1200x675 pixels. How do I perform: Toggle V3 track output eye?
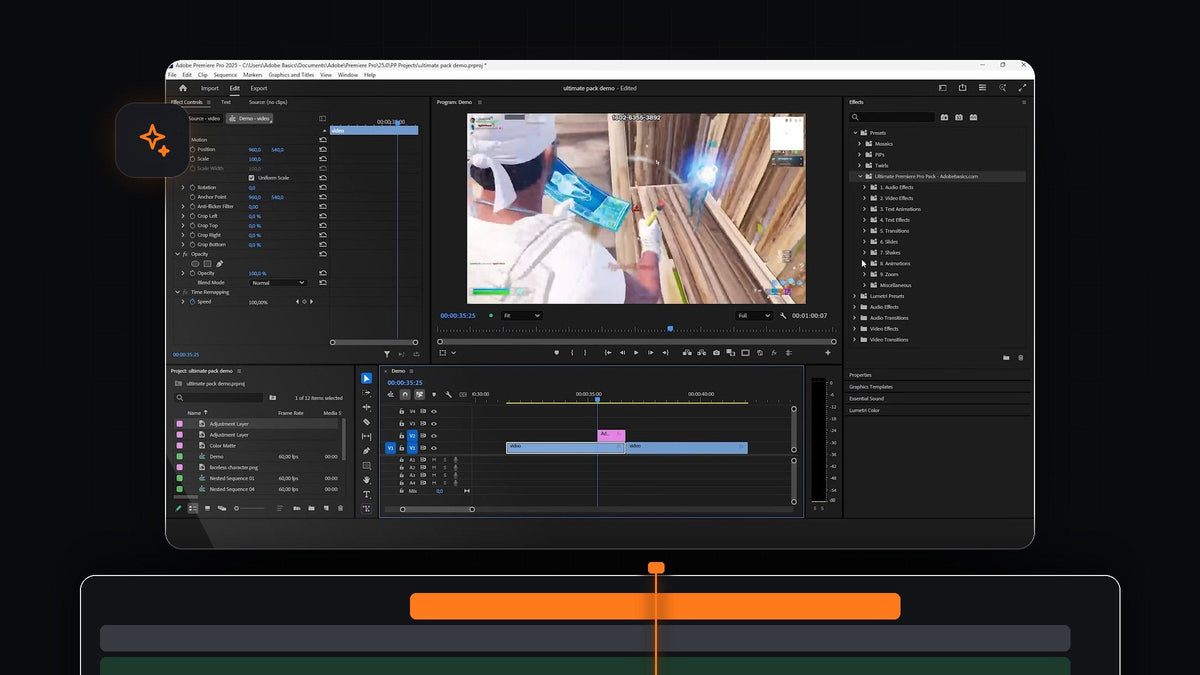coord(434,424)
